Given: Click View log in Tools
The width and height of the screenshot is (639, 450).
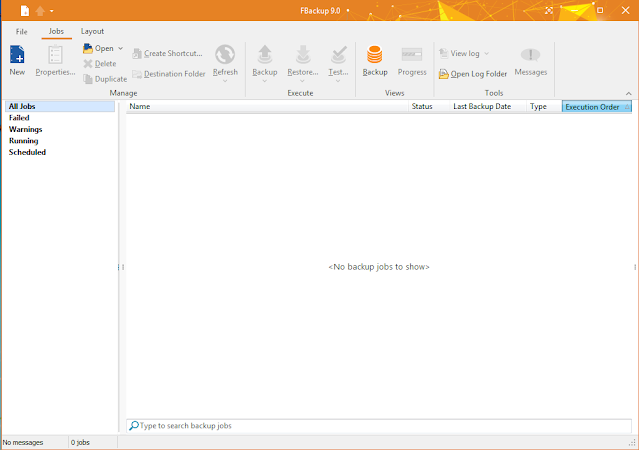Looking at the screenshot, I should click(459, 53).
